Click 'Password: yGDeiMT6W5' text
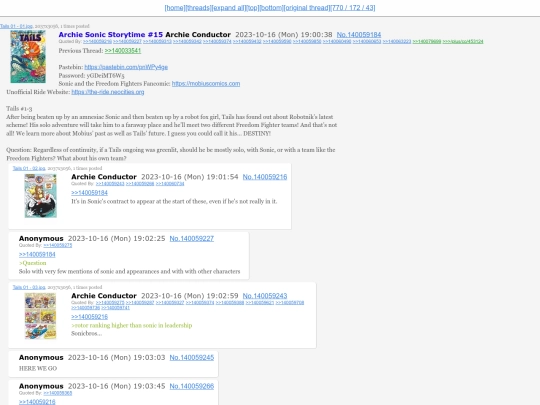Screen dimensions: 540x405 click(x=92, y=75)
